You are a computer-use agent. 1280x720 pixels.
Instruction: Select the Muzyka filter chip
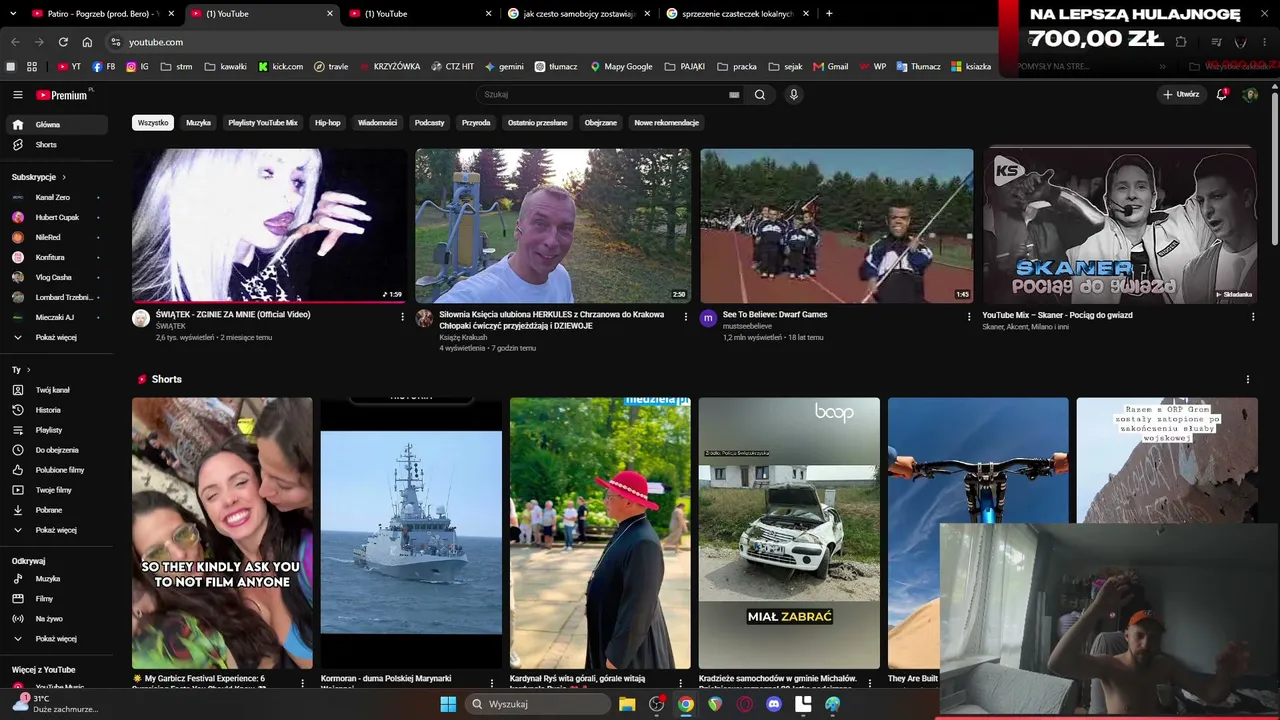(199, 123)
